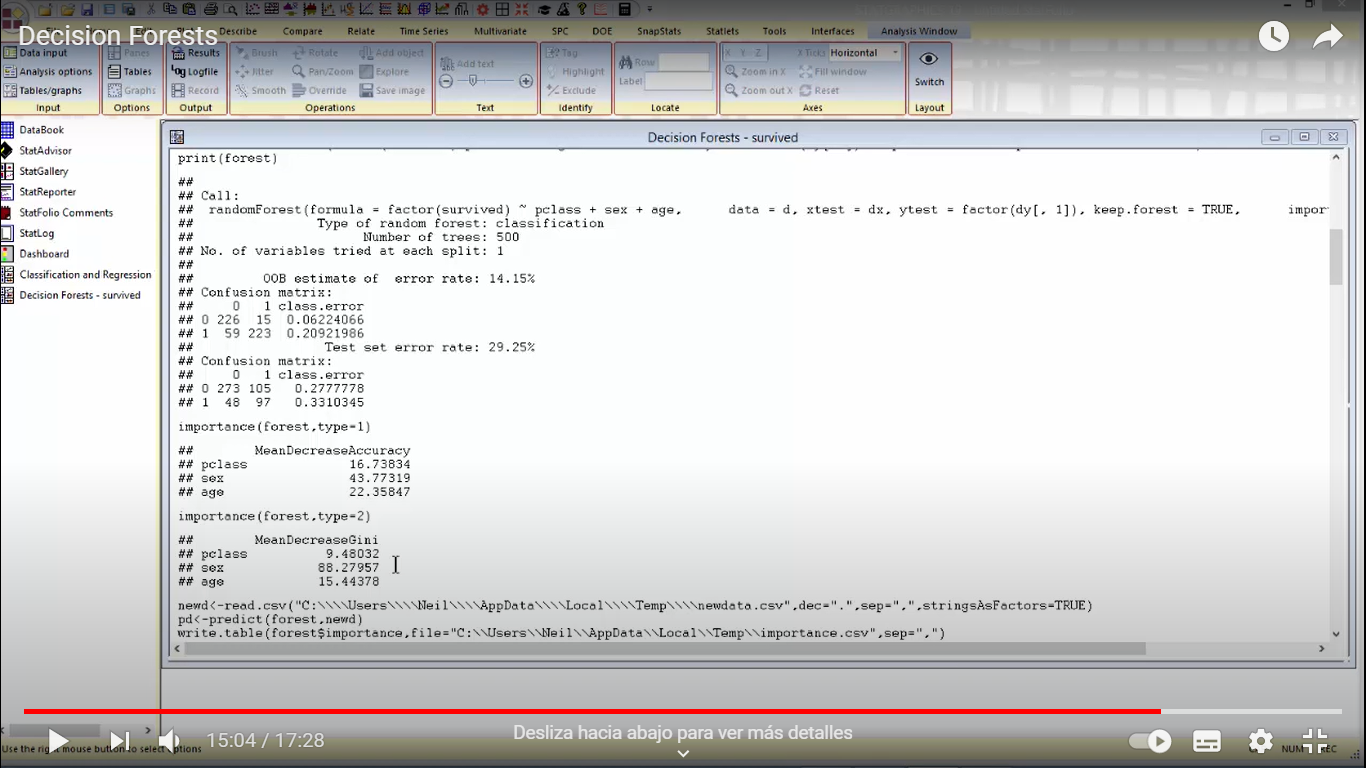The image size is (1366, 768).
Task: Switch to the Analysis Window tab
Action: pyautogui.click(x=918, y=31)
